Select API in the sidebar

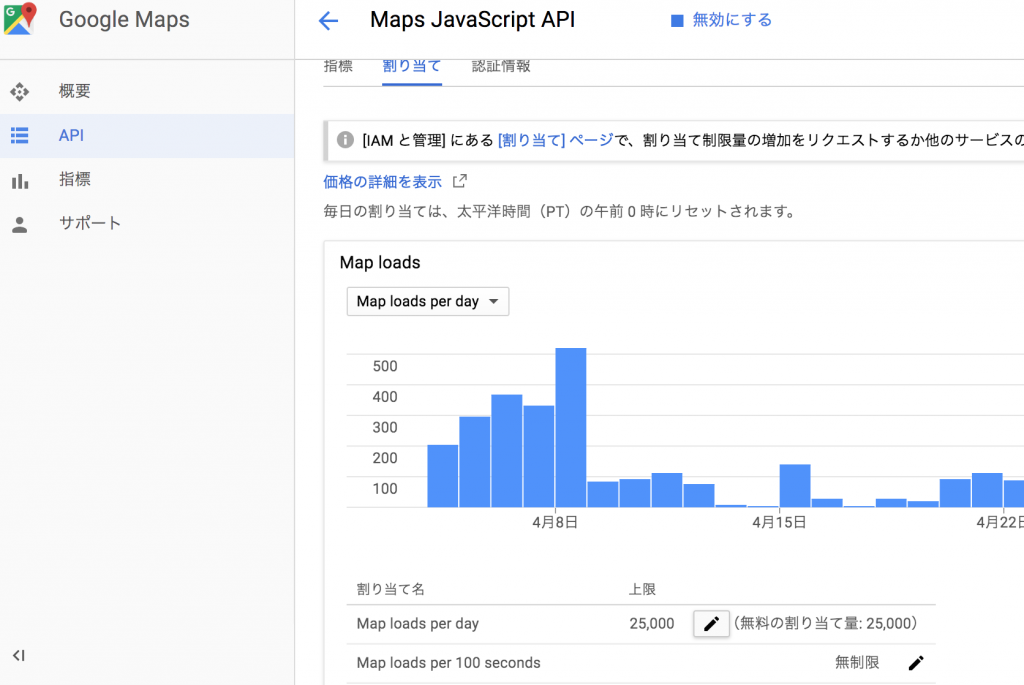click(x=147, y=136)
